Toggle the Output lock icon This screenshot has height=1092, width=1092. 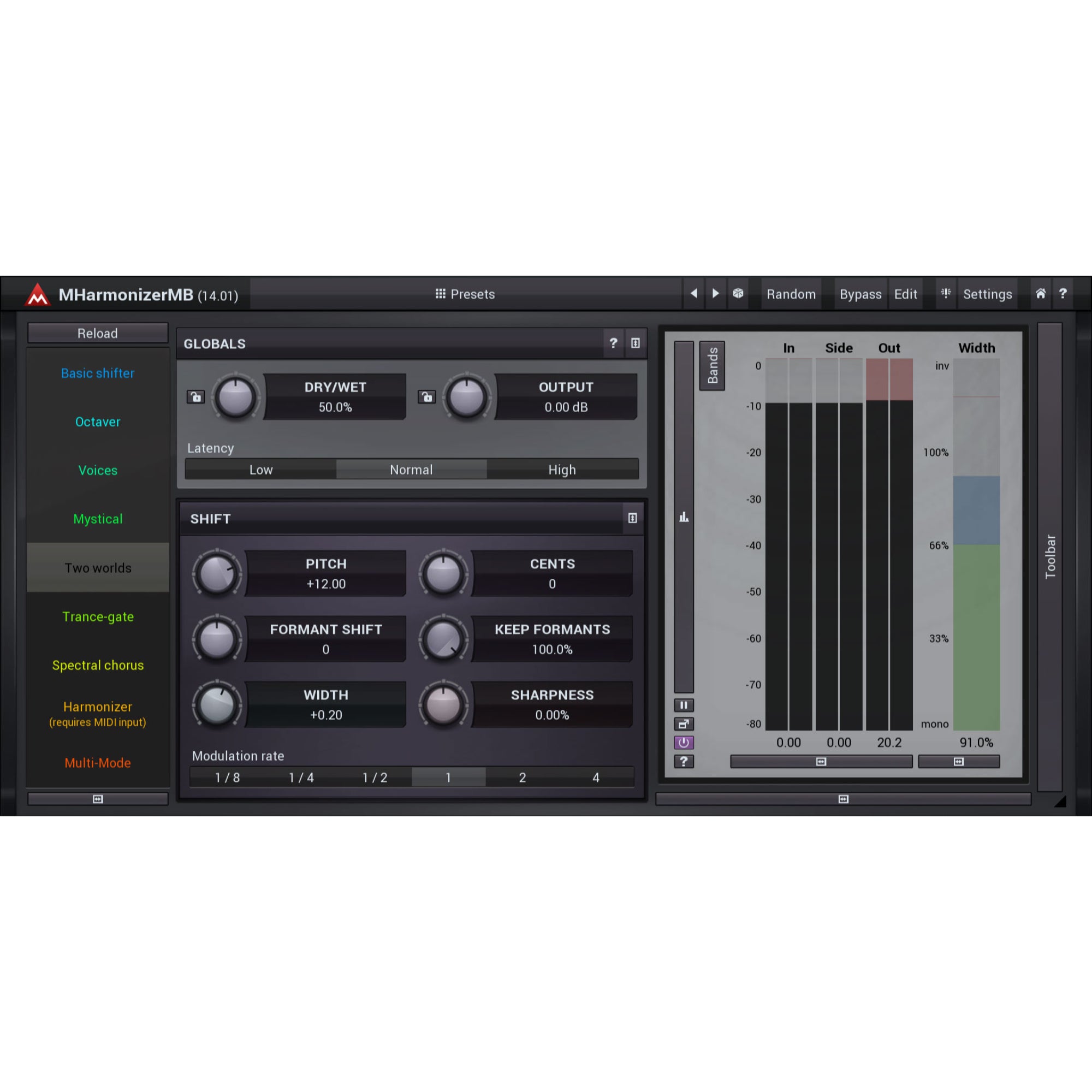pos(427,397)
